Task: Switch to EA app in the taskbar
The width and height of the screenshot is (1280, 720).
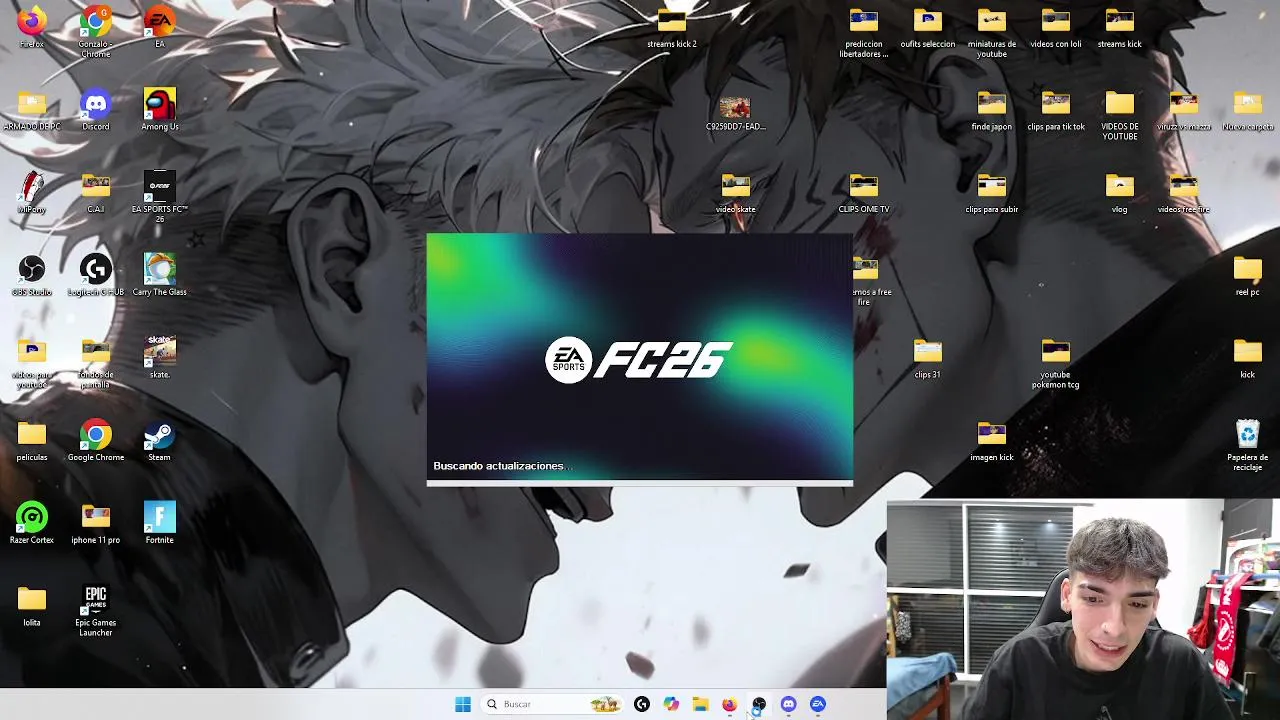Action: click(x=818, y=704)
